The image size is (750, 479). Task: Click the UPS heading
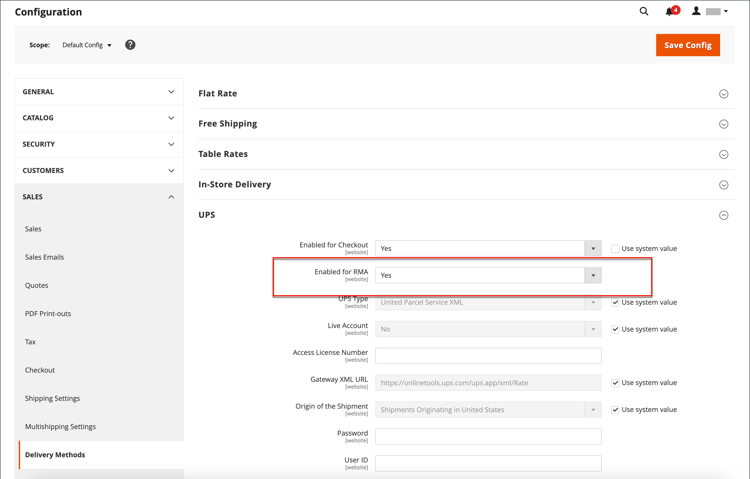(207, 215)
